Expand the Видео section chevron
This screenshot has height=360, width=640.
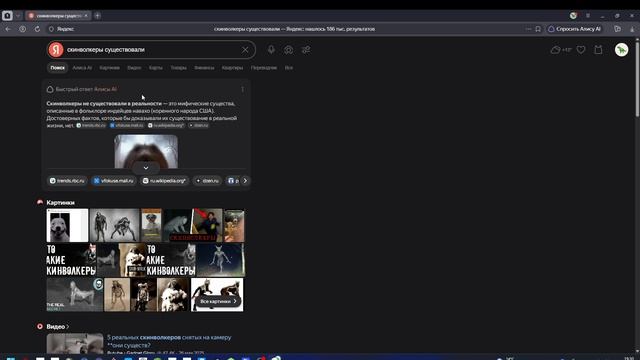(x=68, y=327)
